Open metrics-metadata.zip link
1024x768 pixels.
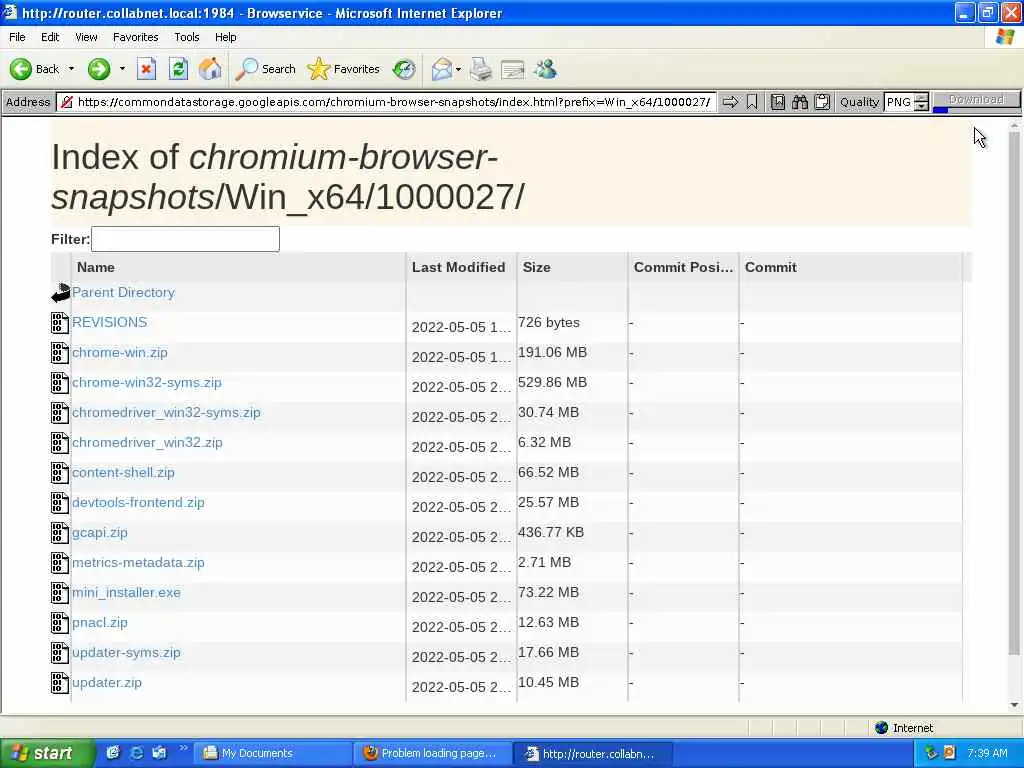point(138,563)
